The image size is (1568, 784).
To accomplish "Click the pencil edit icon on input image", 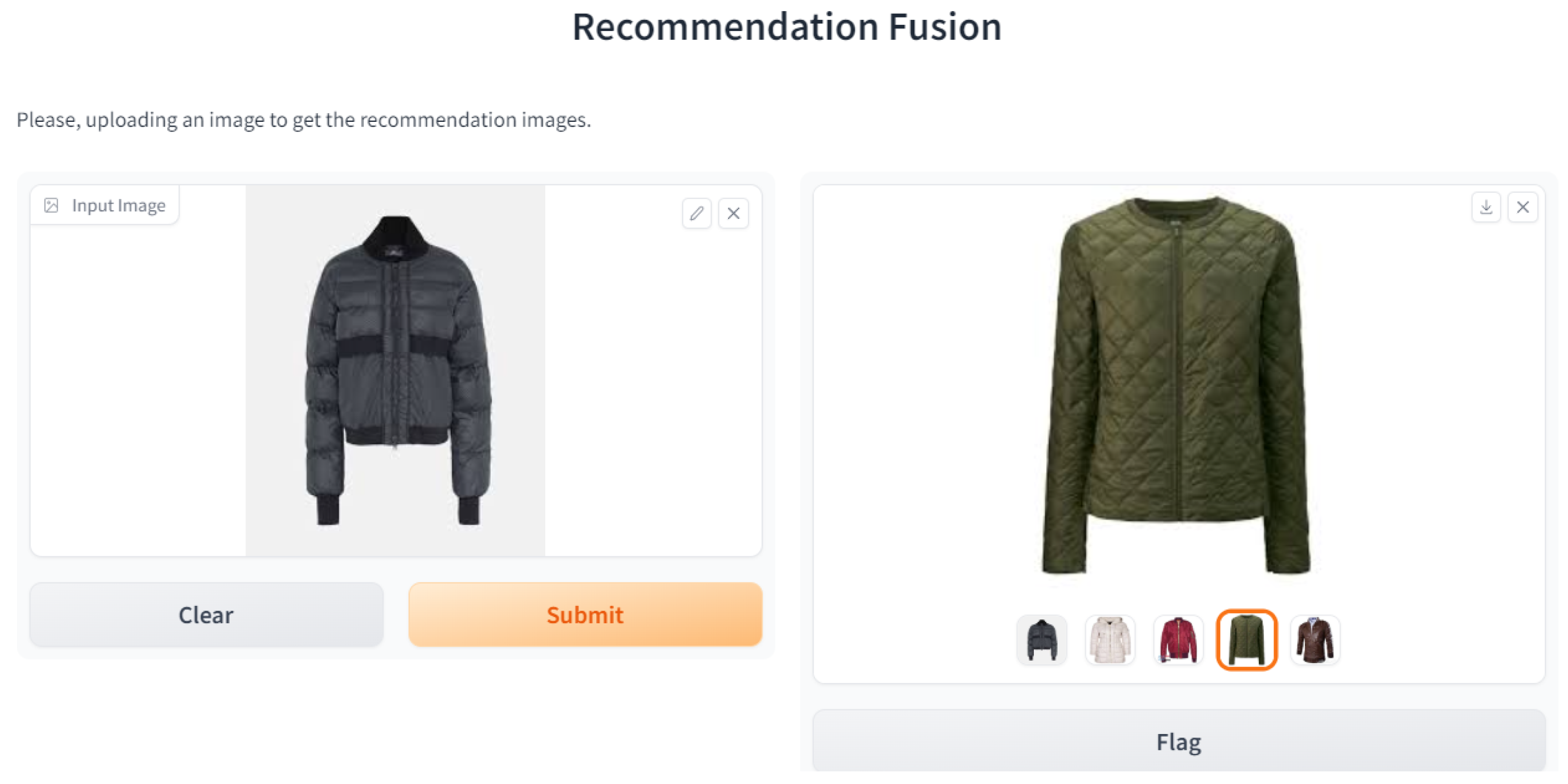I will click(696, 213).
